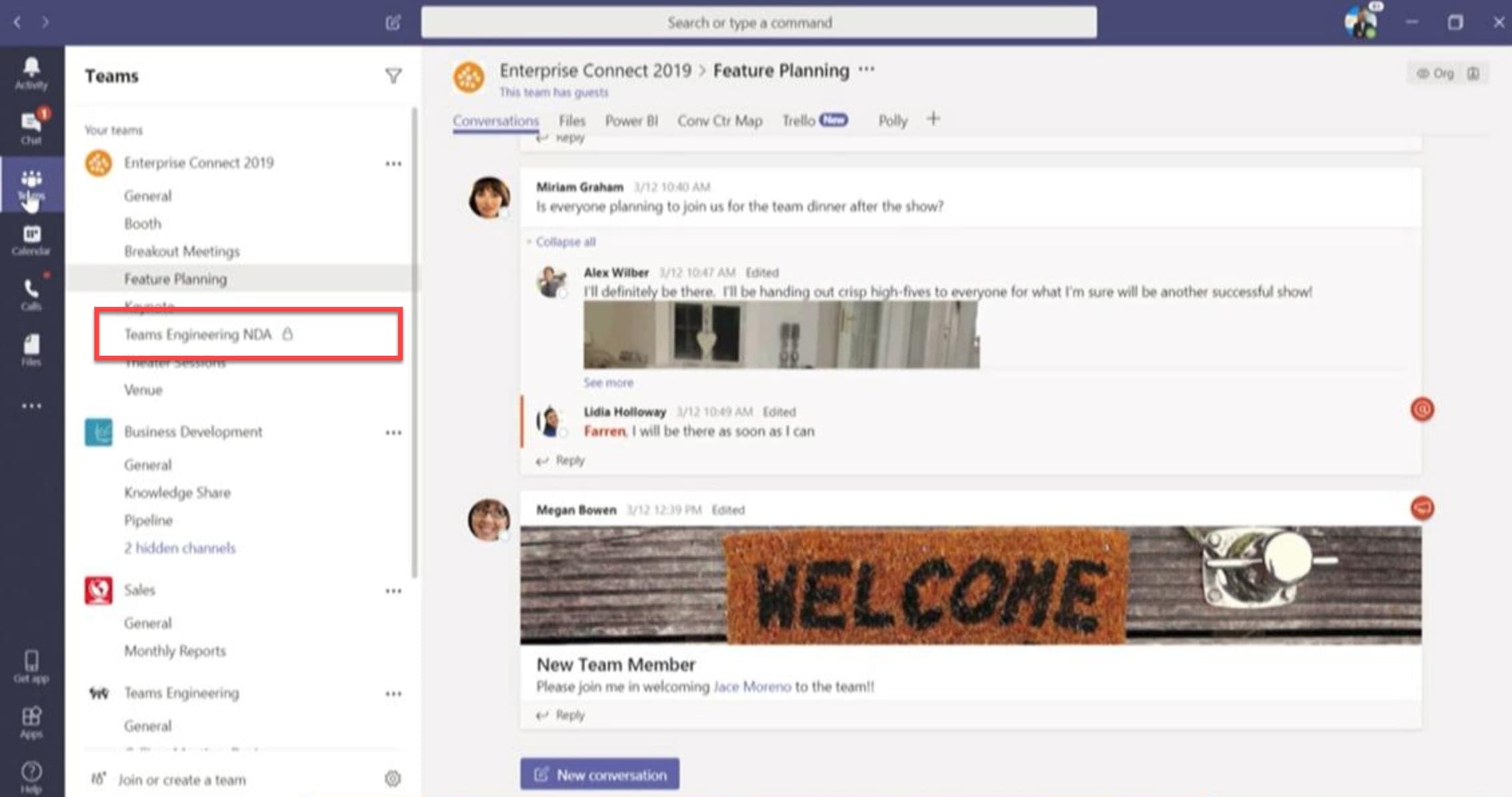
Task: Click the back navigation arrow
Action: point(17,22)
